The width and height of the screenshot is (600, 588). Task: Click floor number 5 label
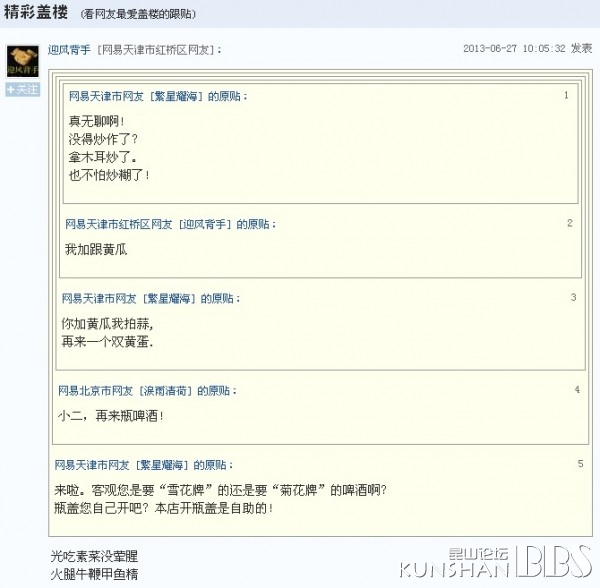tap(580, 464)
